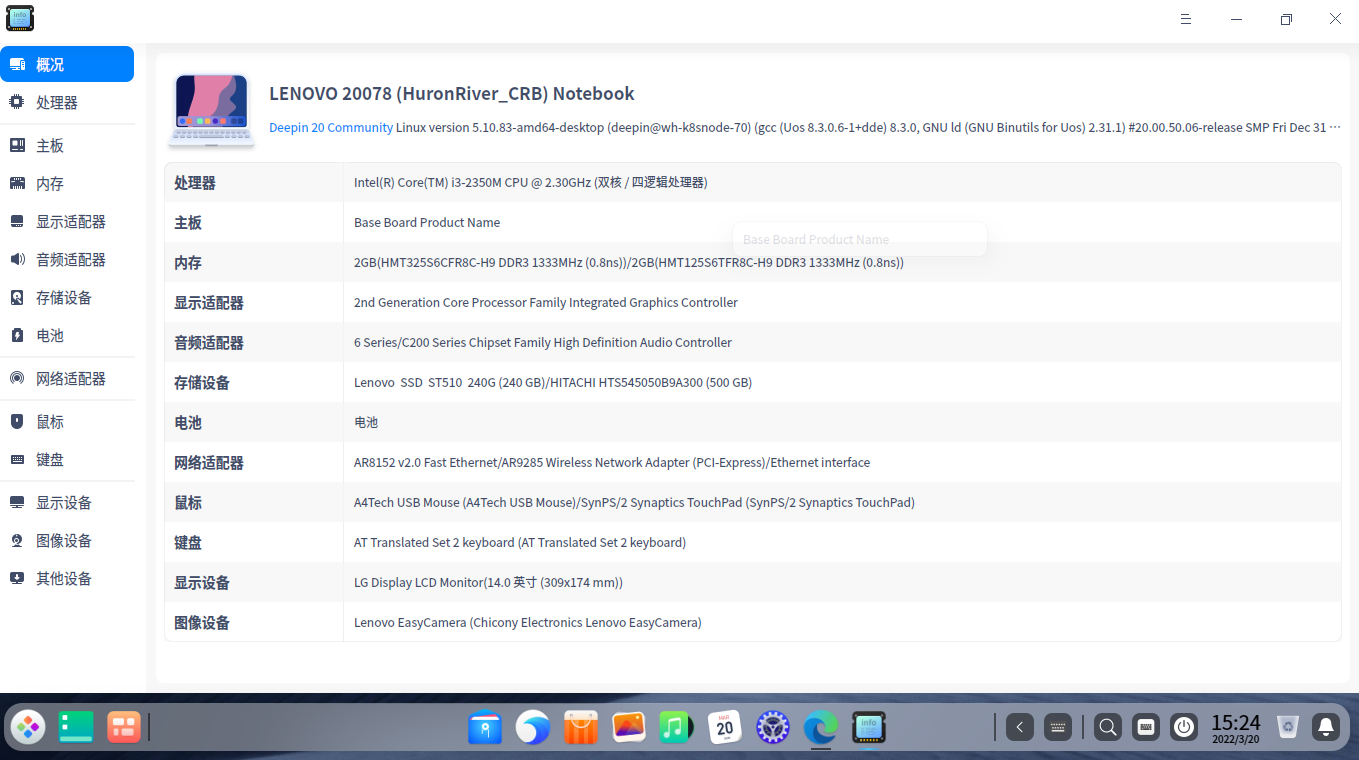Show the notification center bell icon
Screen dimensions: 1359x760
[1327, 727]
